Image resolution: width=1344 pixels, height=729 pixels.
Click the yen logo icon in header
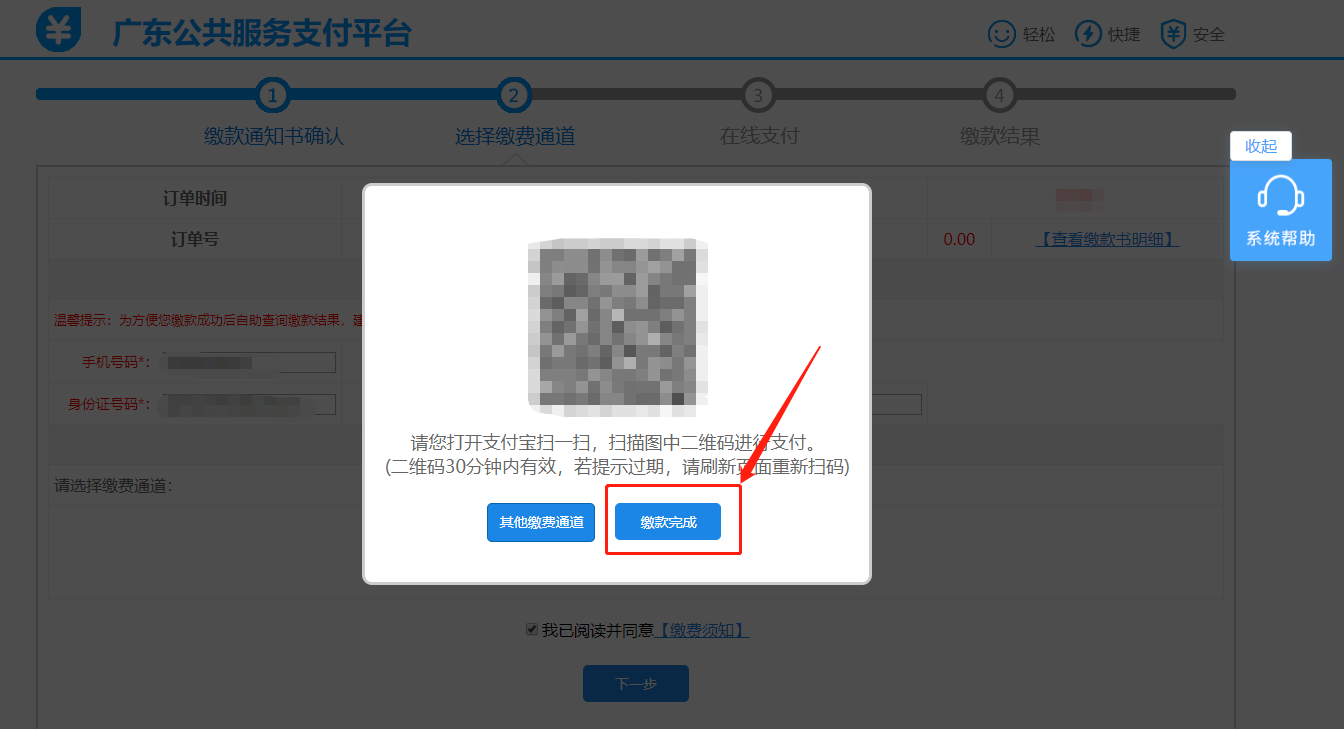pyautogui.click(x=58, y=30)
